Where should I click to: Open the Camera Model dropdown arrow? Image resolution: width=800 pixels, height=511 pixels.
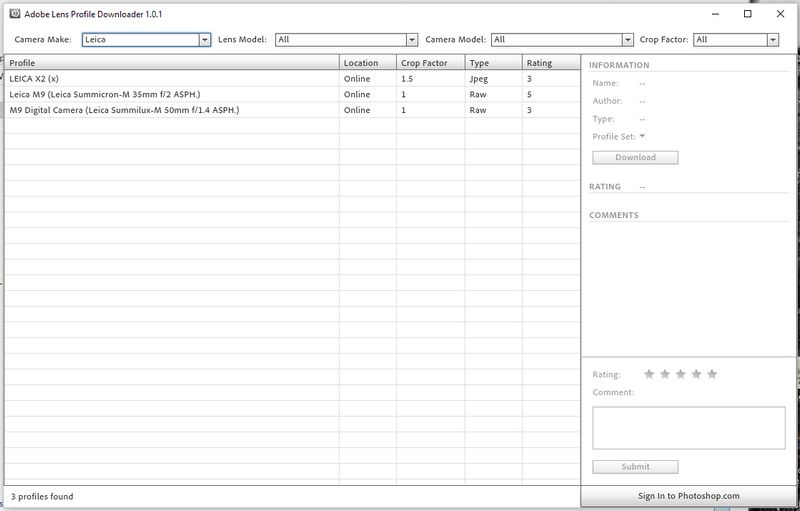[x=628, y=40]
